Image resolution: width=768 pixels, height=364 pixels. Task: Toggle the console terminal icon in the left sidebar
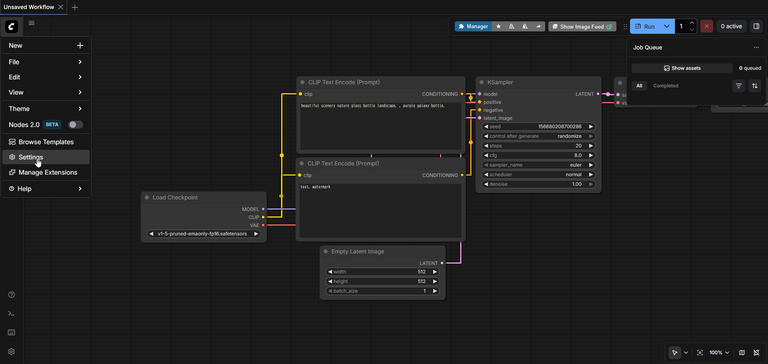tap(12, 314)
